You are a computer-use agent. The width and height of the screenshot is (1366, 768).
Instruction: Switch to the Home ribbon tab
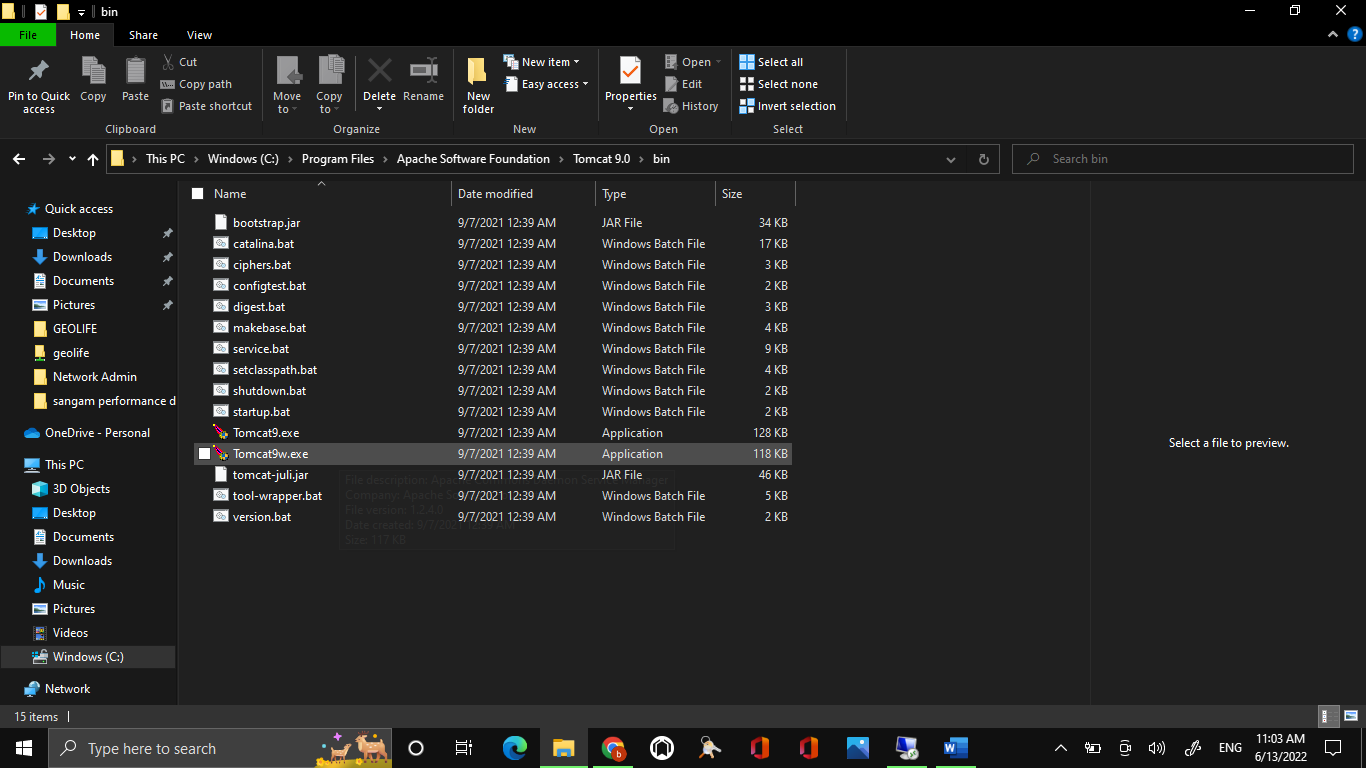(85, 35)
